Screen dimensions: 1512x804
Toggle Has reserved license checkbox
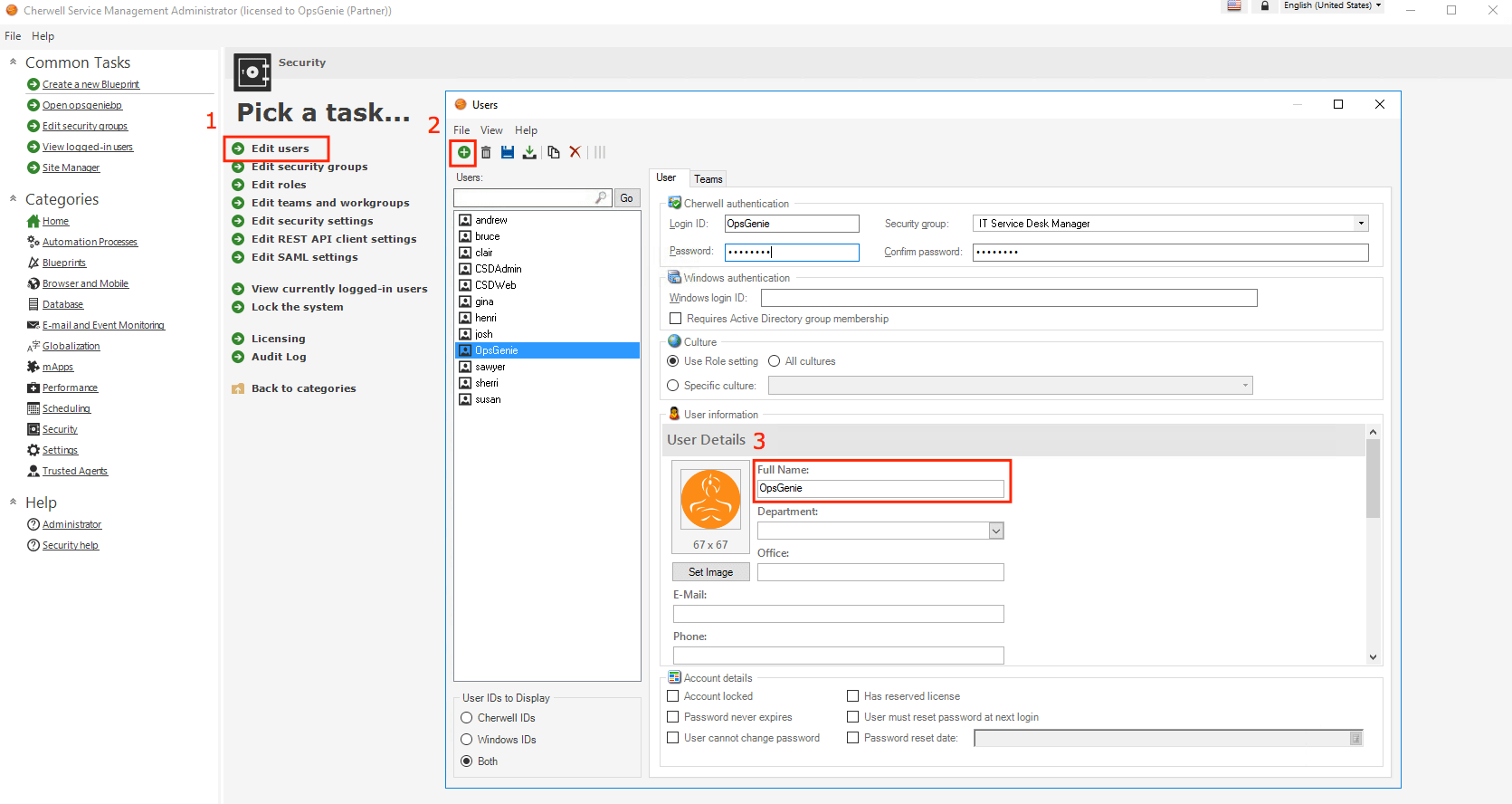coord(853,696)
